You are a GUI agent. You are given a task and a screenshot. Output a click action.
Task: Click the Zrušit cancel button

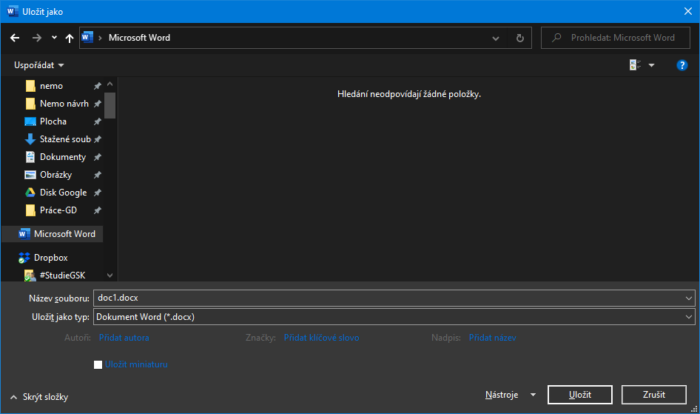(654, 395)
